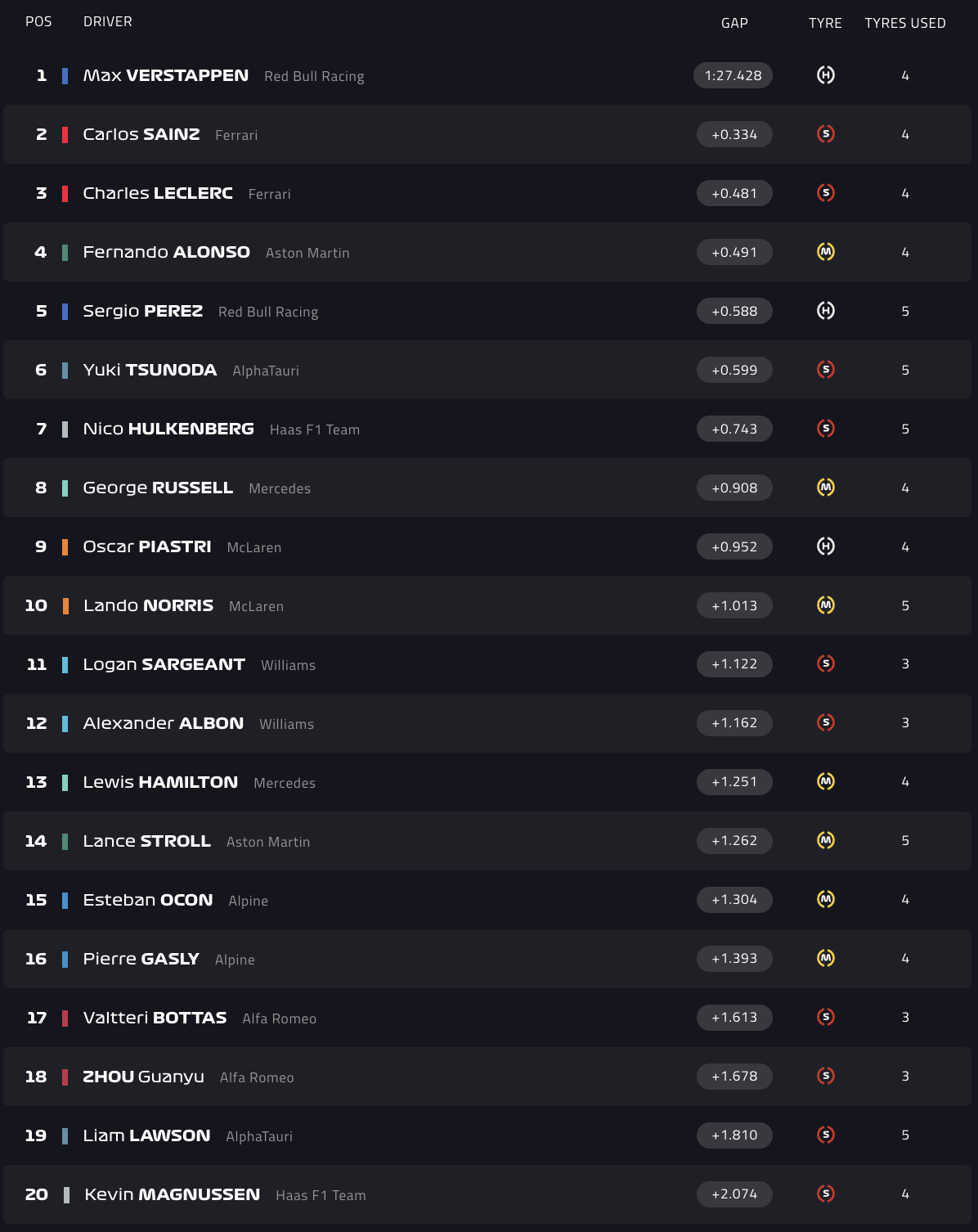
Task: Click Fernando Alonso's medium tyre icon
Action: point(826,252)
